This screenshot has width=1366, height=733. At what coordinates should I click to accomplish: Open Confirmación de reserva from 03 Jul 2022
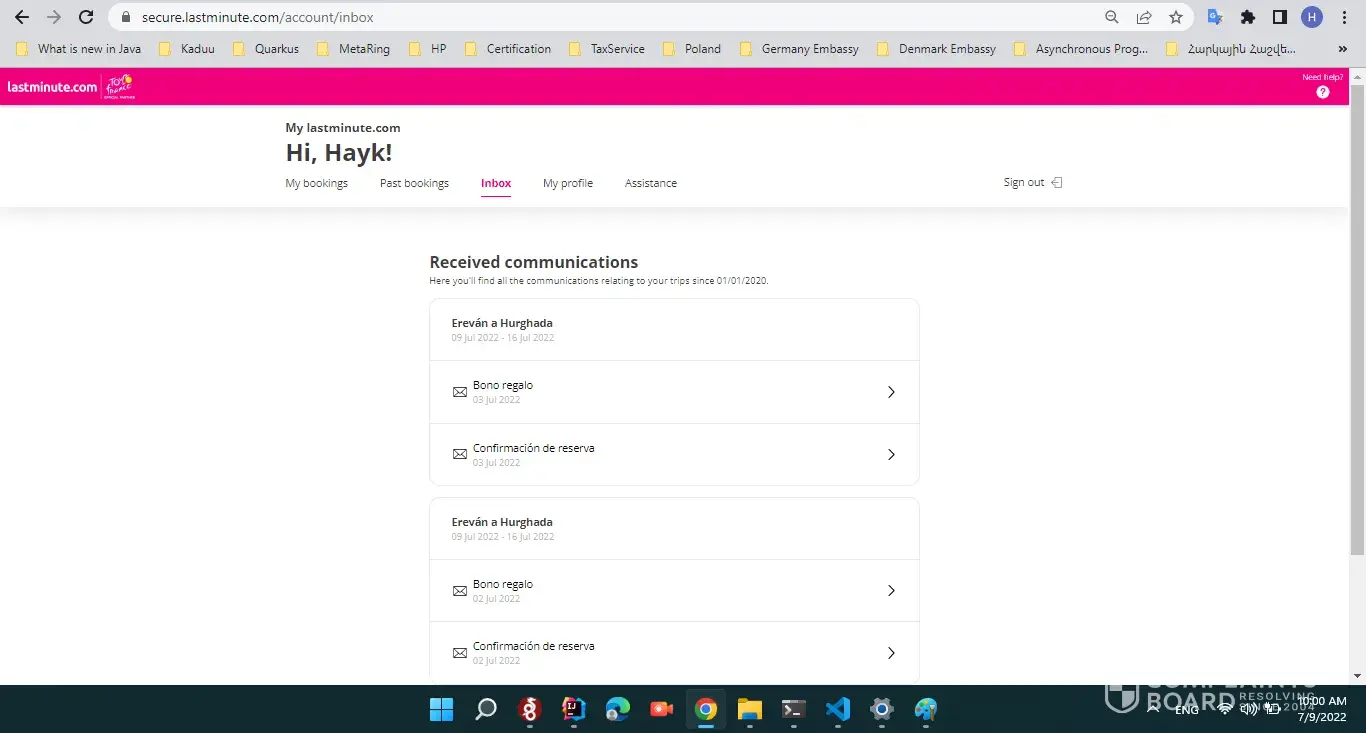pos(674,454)
